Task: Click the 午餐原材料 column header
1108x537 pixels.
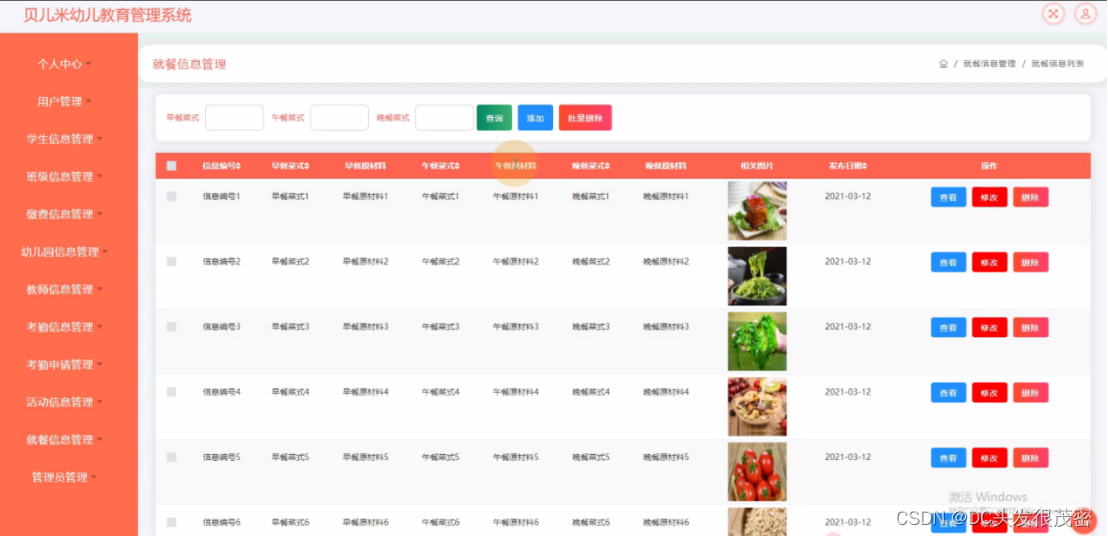Action: point(515,167)
